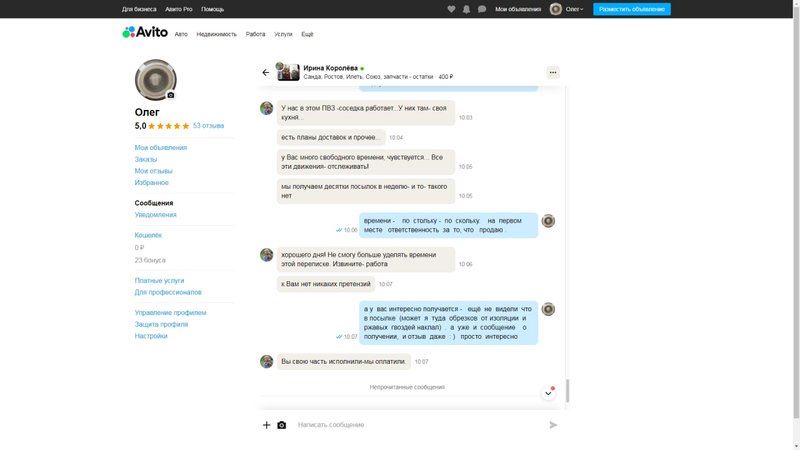The height and width of the screenshot is (450, 800).
Task: Click own avatar beside 'а у вас интересно' message
Action: 548,309
